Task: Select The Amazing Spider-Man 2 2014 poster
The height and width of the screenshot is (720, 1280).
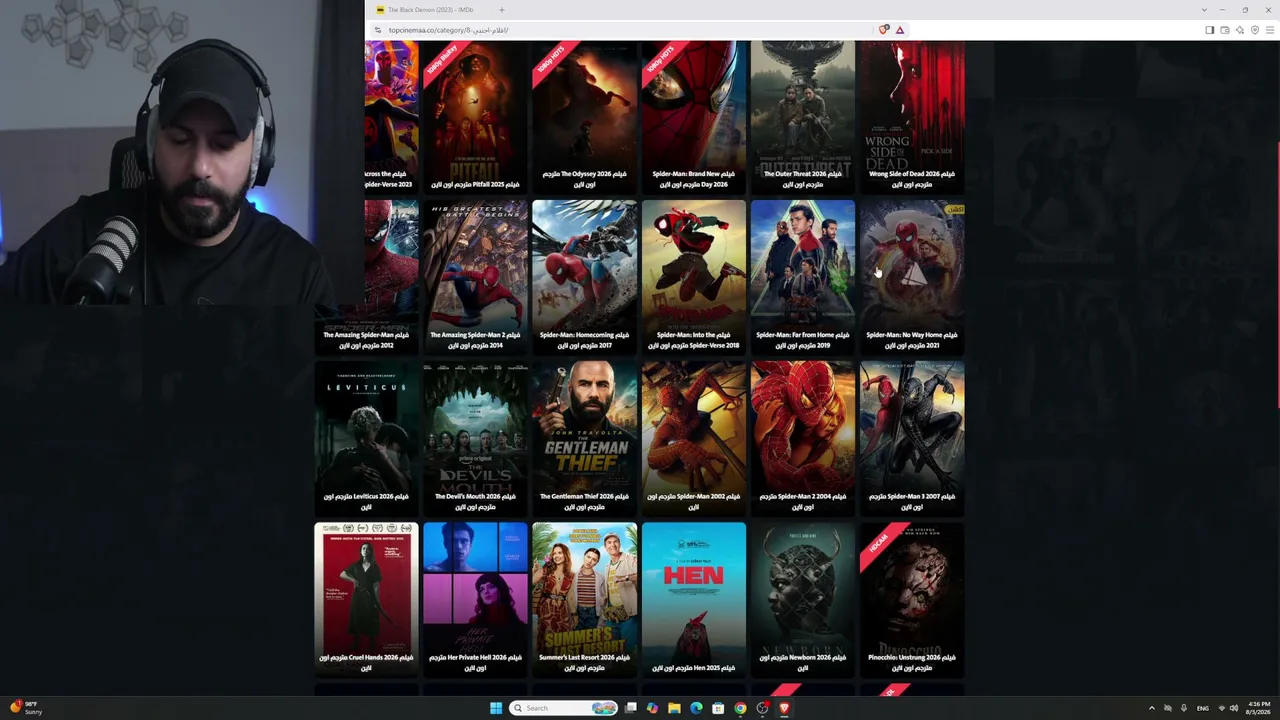Action: coord(475,276)
